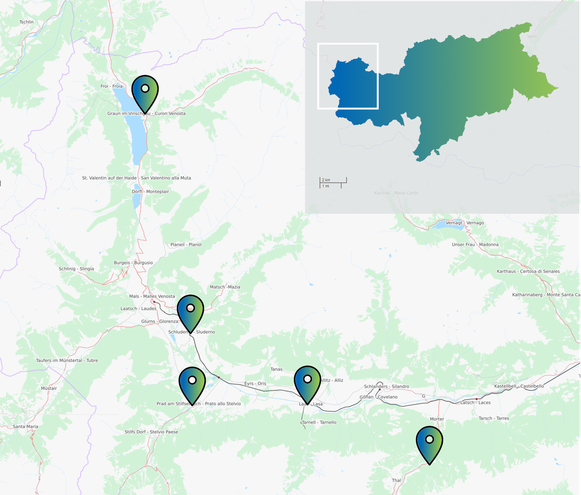Select the marker above Schluderns - Sluderno

point(190,314)
